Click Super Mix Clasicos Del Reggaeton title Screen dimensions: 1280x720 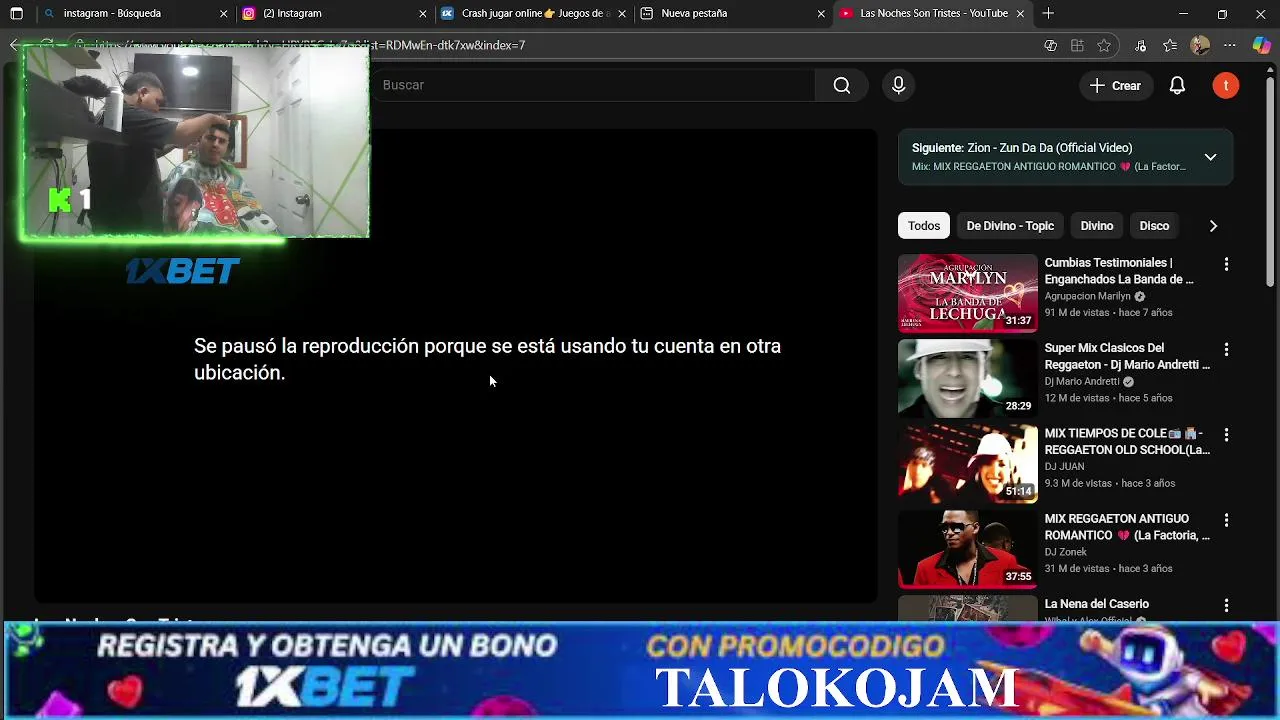click(1127, 356)
